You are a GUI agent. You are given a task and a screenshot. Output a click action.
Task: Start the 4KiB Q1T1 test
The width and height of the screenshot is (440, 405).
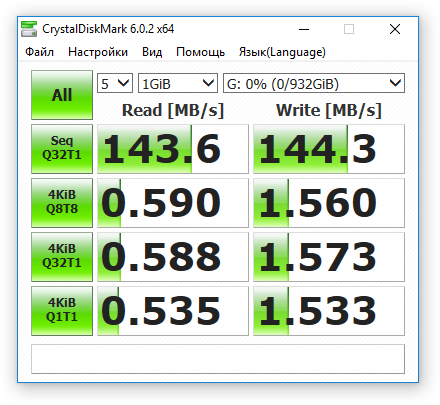[62, 311]
